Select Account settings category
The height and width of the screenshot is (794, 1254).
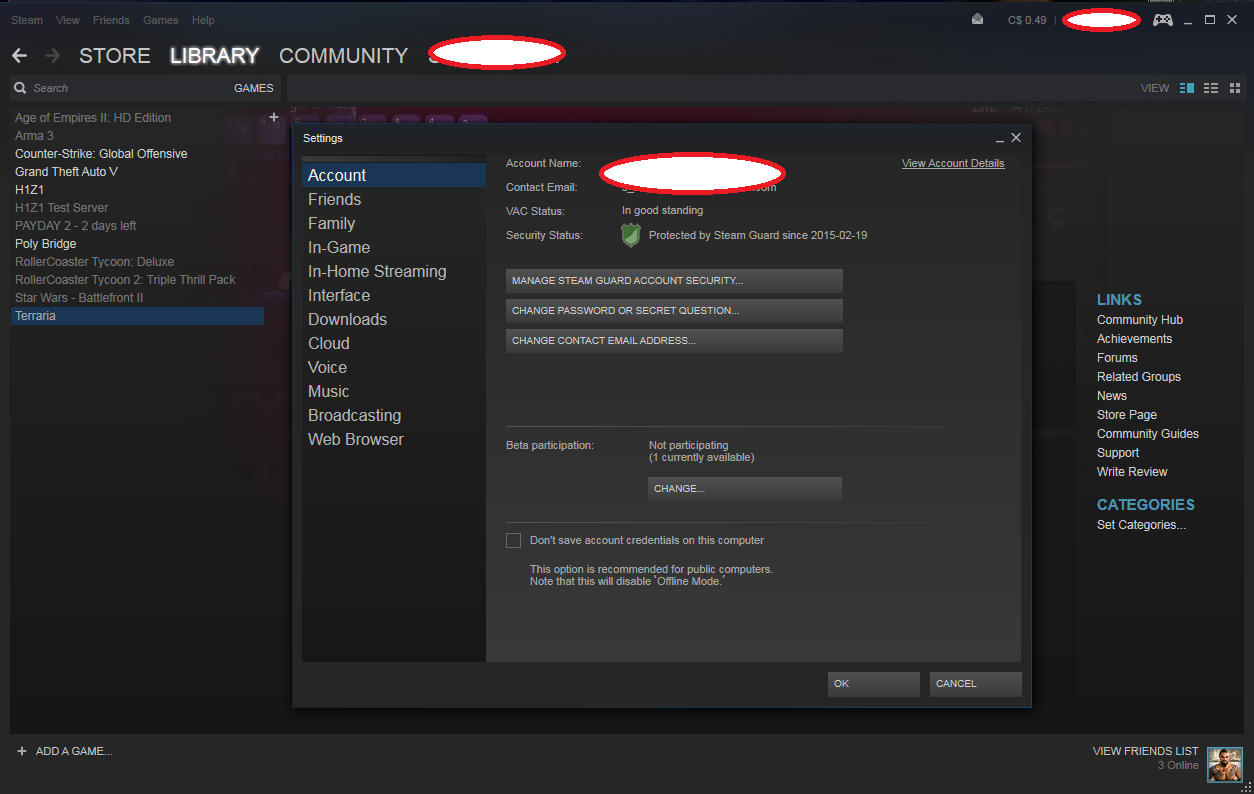pos(394,175)
